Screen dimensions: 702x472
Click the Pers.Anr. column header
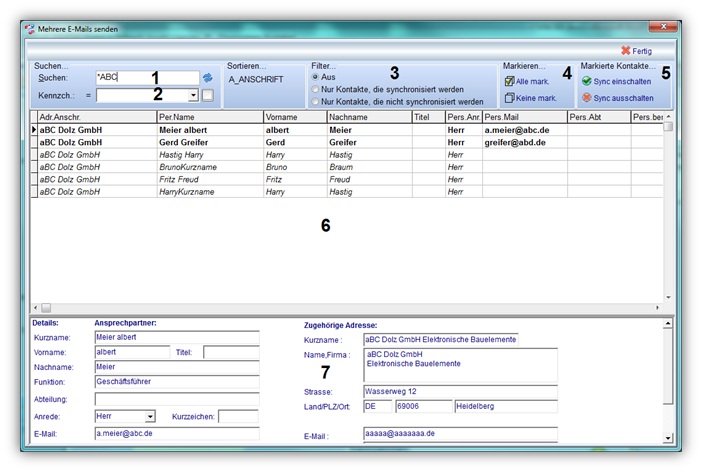[464, 117]
